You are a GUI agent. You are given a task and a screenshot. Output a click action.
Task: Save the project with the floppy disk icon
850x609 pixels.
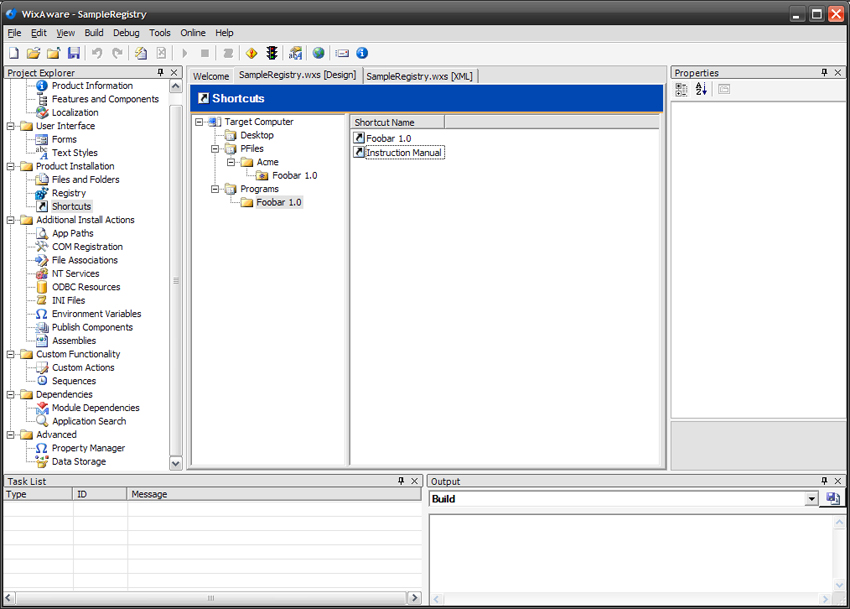click(x=74, y=53)
